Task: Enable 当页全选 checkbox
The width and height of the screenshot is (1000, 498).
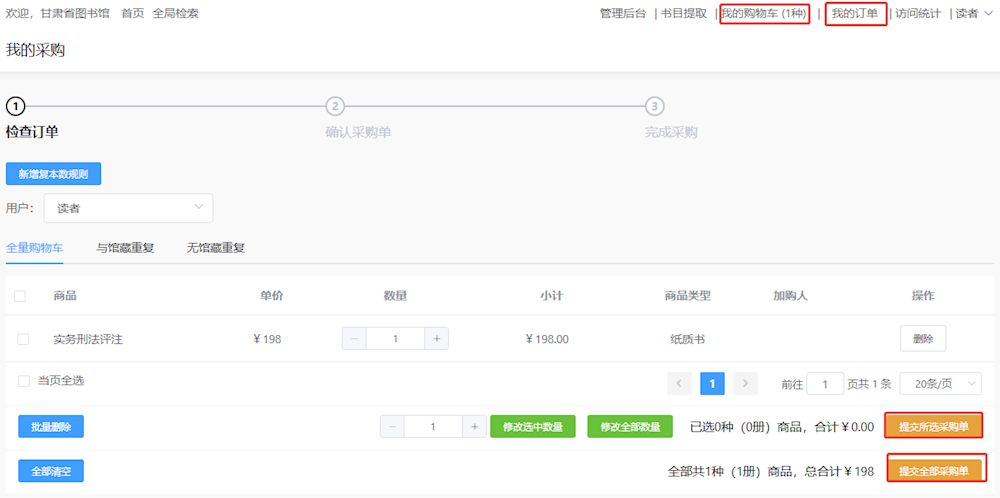Action: pyautogui.click(x=24, y=381)
